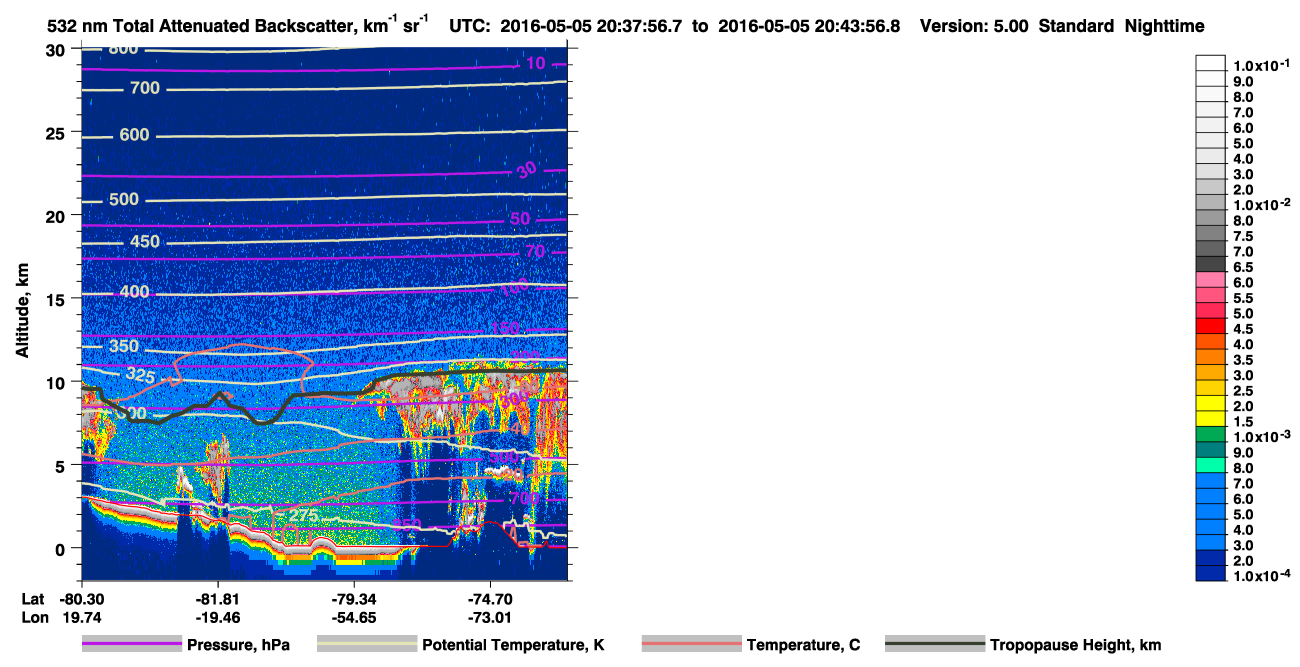
Task: Click the '400' potential temperature contour label
Action: 134,292
